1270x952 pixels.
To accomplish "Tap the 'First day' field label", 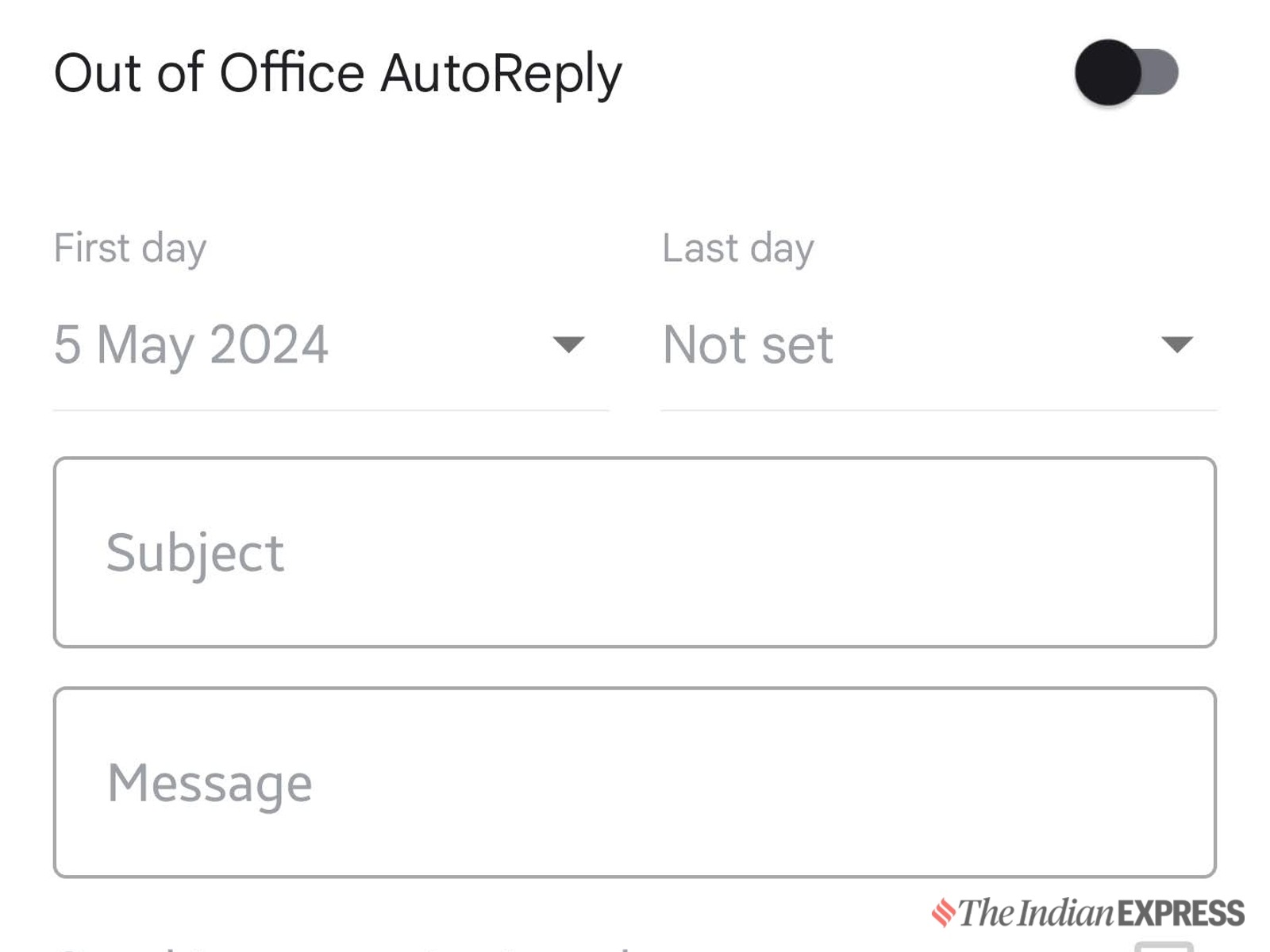I will (130, 248).
